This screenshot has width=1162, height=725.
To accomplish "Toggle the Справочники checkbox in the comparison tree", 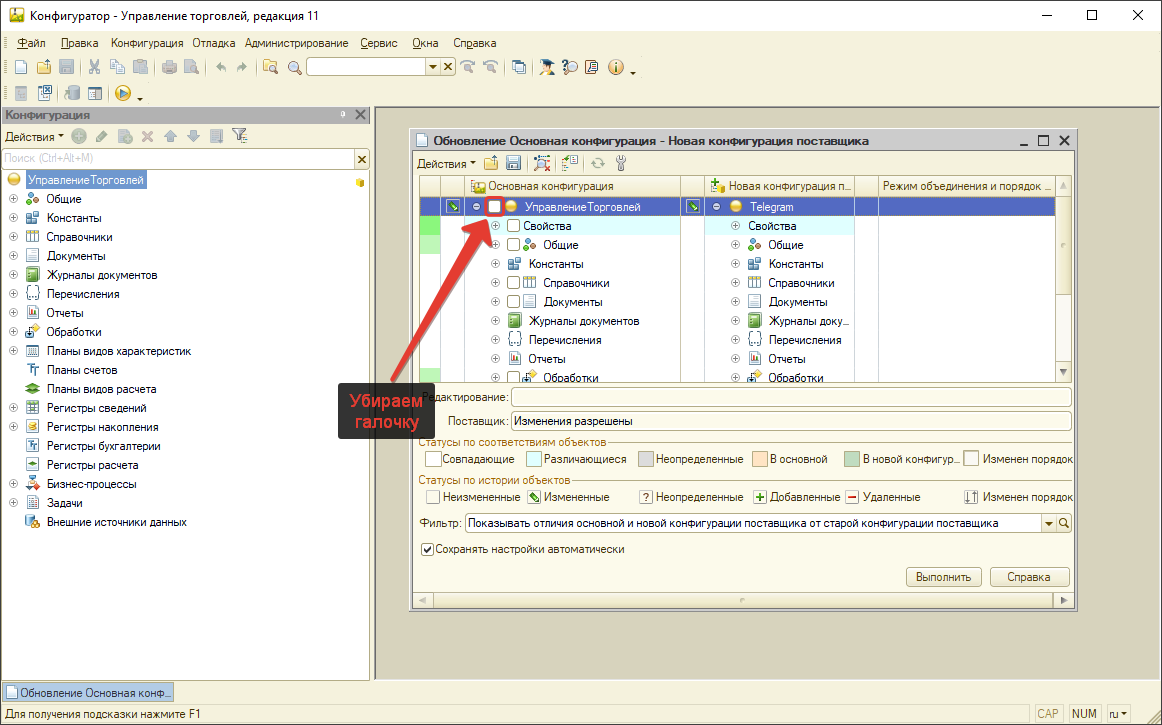I will 513,283.
